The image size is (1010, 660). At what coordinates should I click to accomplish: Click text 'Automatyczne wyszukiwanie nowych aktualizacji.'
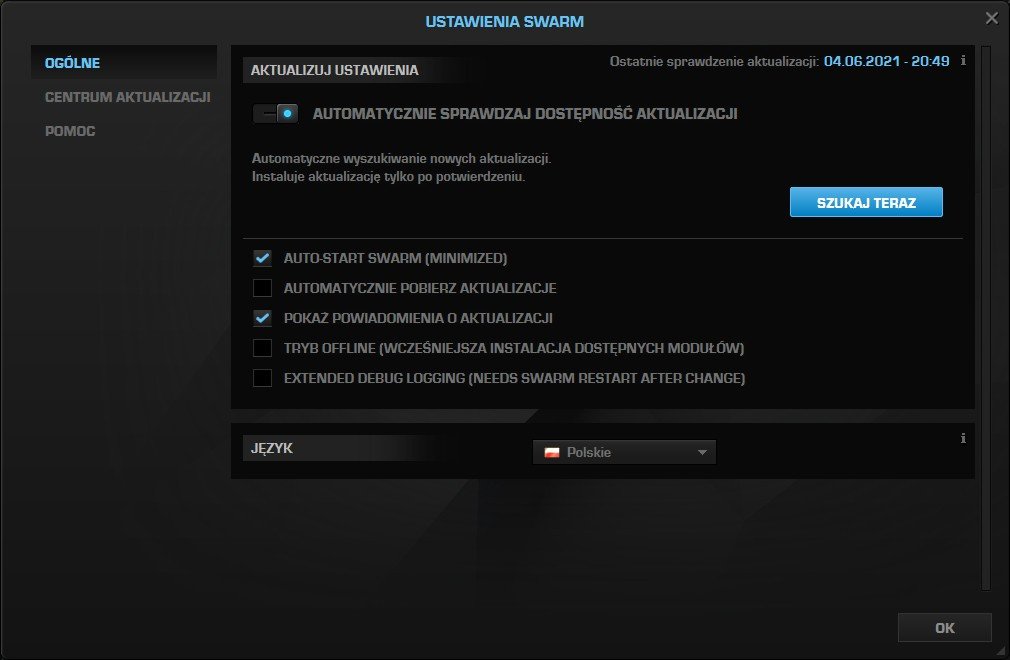point(401,158)
